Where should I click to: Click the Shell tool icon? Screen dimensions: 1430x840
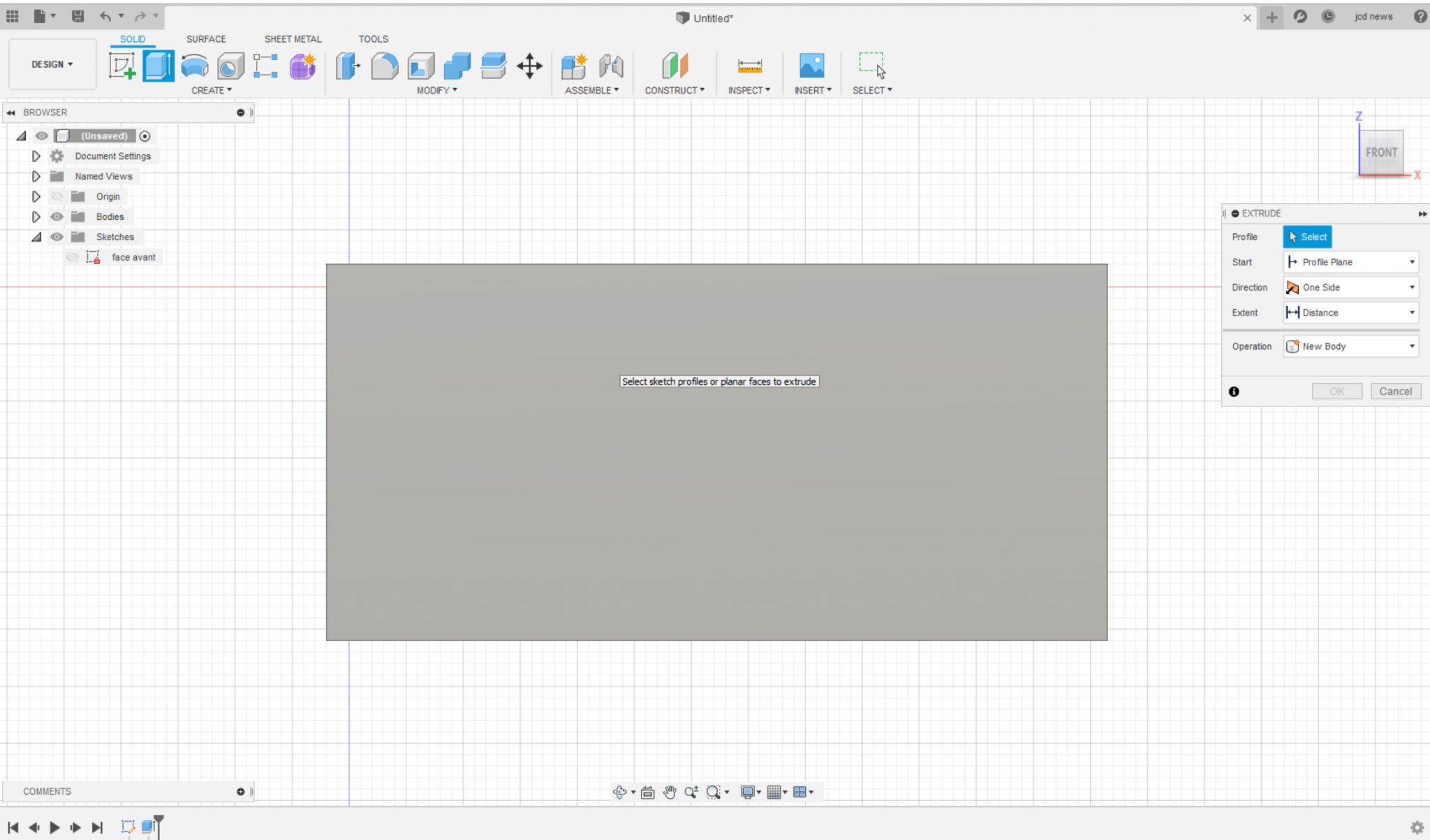pyautogui.click(x=420, y=66)
